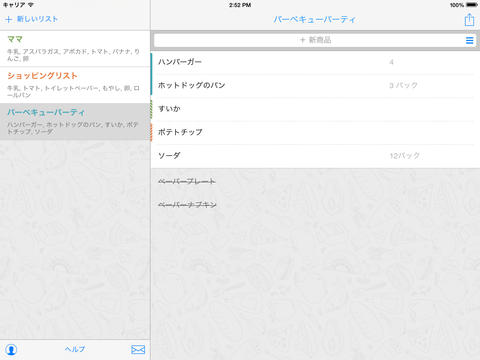Select the ショッピングリスト list
Image resolution: width=480 pixels, height=360 pixels.
pos(75,85)
